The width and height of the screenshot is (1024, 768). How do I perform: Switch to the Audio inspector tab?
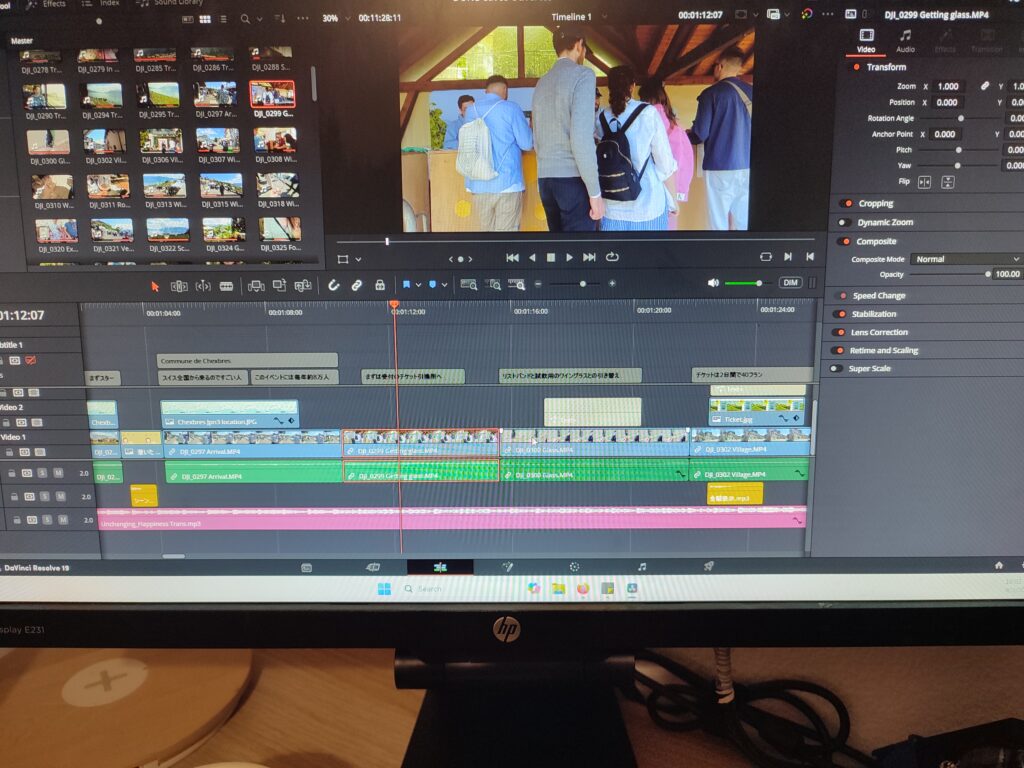pos(905,40)
